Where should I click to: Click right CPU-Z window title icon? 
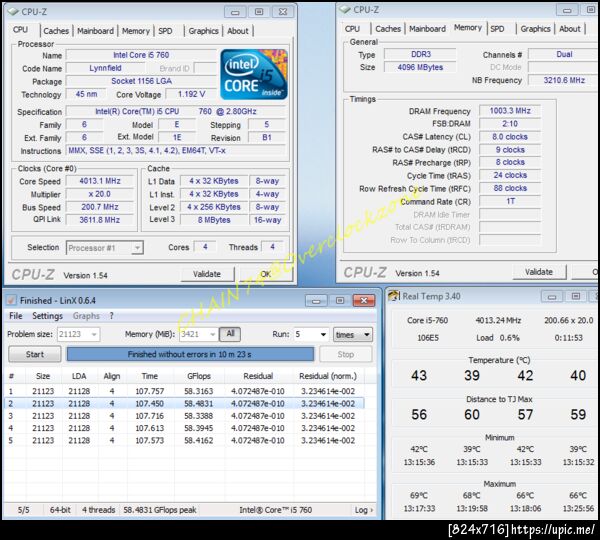(x=345, y=9)
